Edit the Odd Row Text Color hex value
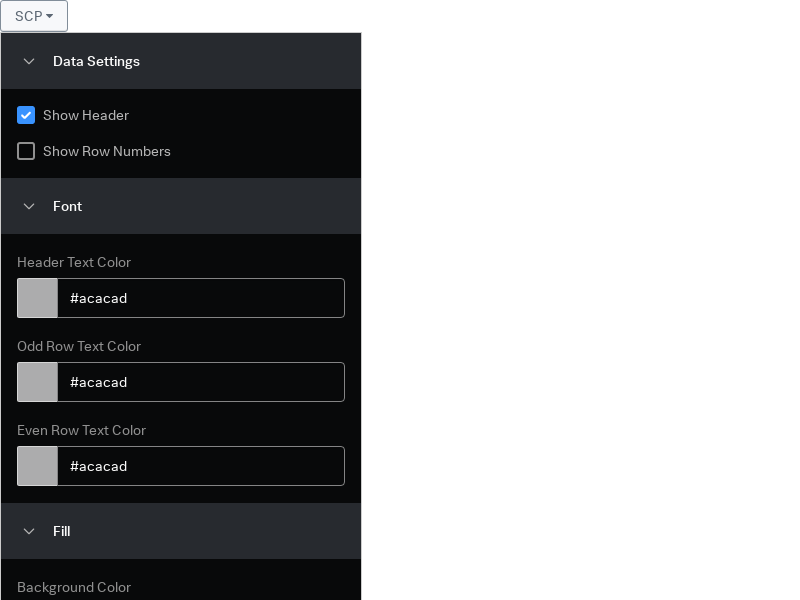Screen dimensions: 800x600 [201, 382]
